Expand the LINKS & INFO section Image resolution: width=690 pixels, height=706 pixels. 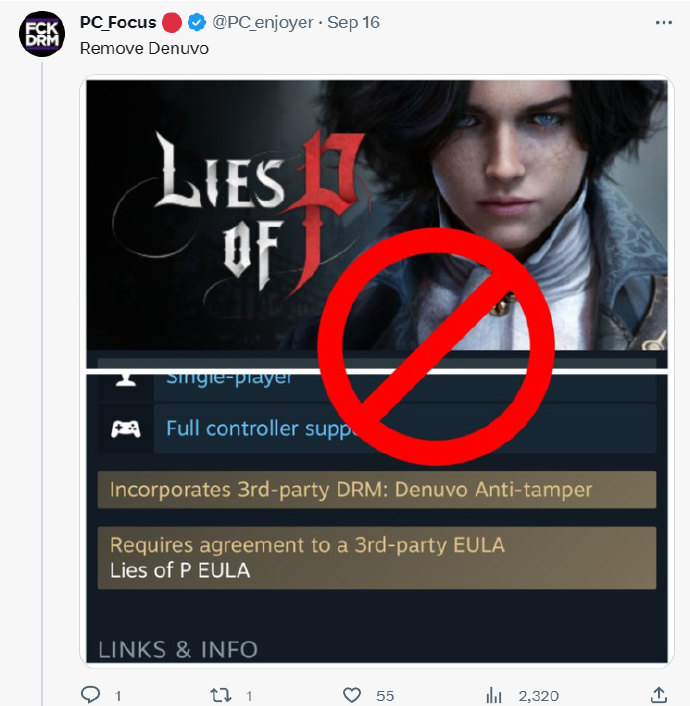click(178, 649)
